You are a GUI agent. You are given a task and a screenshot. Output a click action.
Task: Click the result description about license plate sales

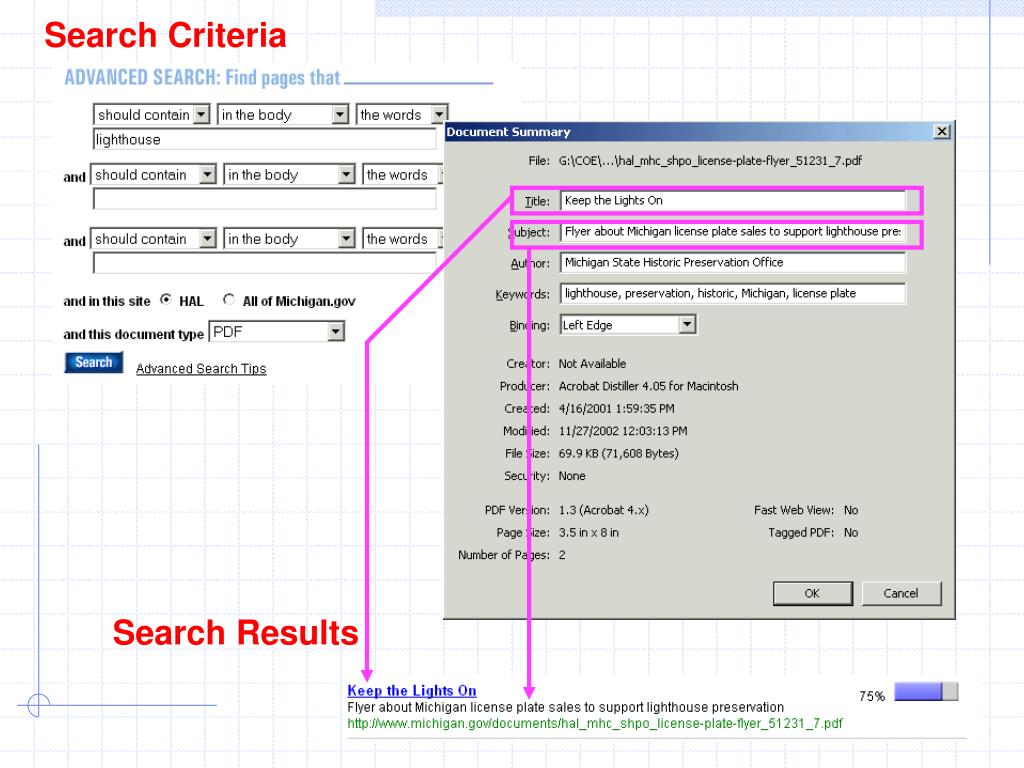point(566,707)
